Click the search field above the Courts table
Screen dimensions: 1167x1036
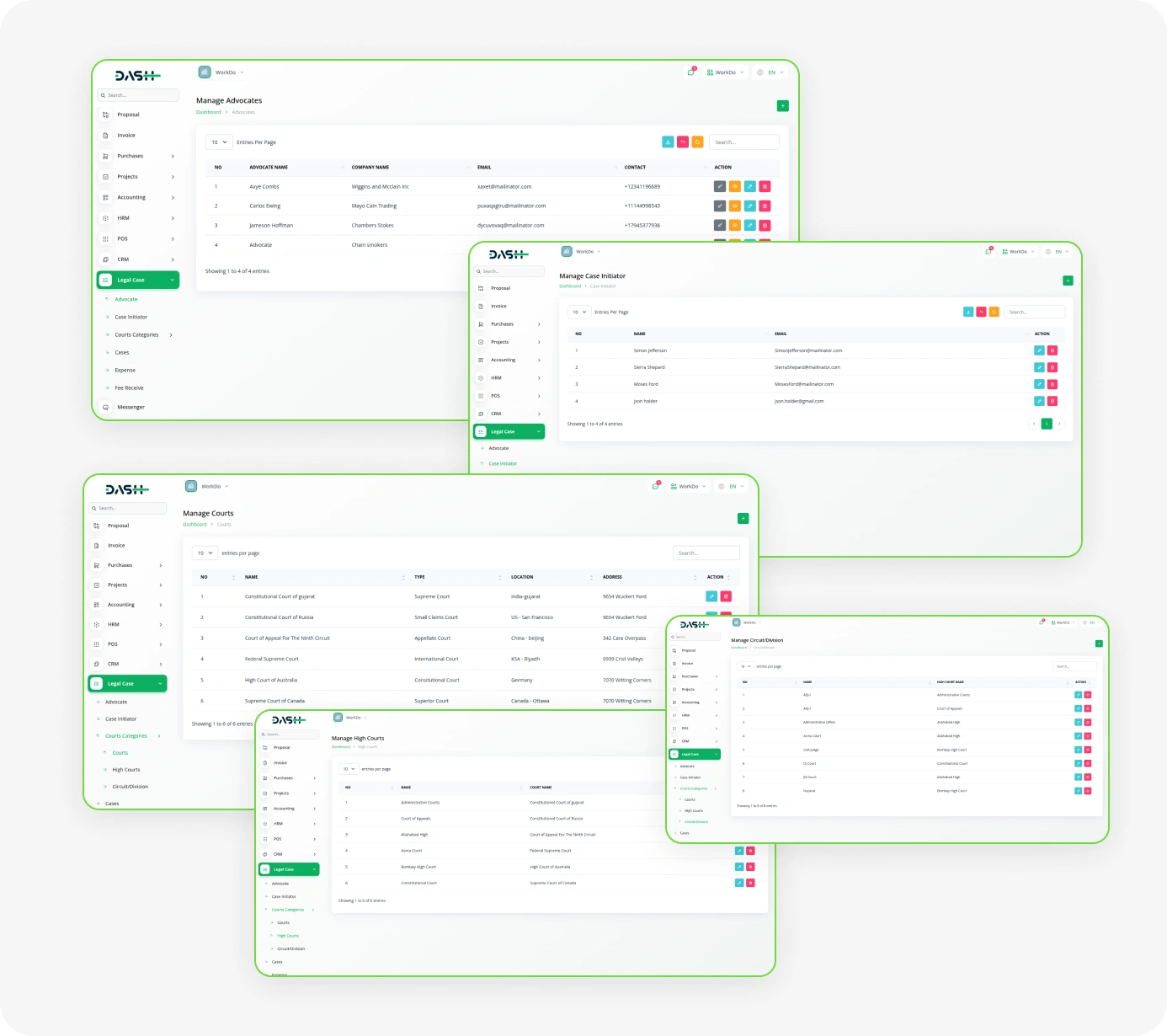[x=706, y=553]
